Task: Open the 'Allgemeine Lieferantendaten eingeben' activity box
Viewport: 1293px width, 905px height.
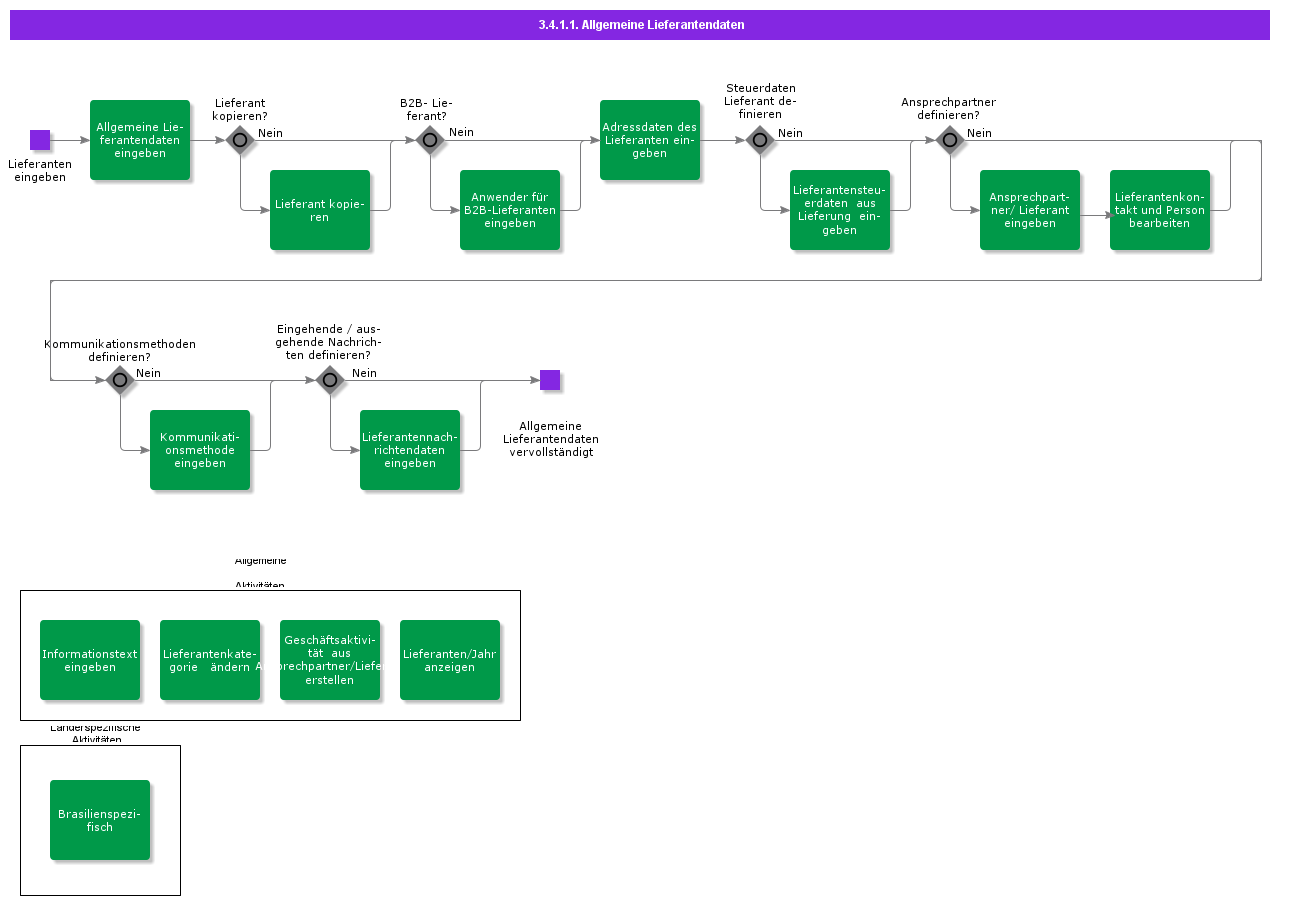Action: (x=140, y=140)
